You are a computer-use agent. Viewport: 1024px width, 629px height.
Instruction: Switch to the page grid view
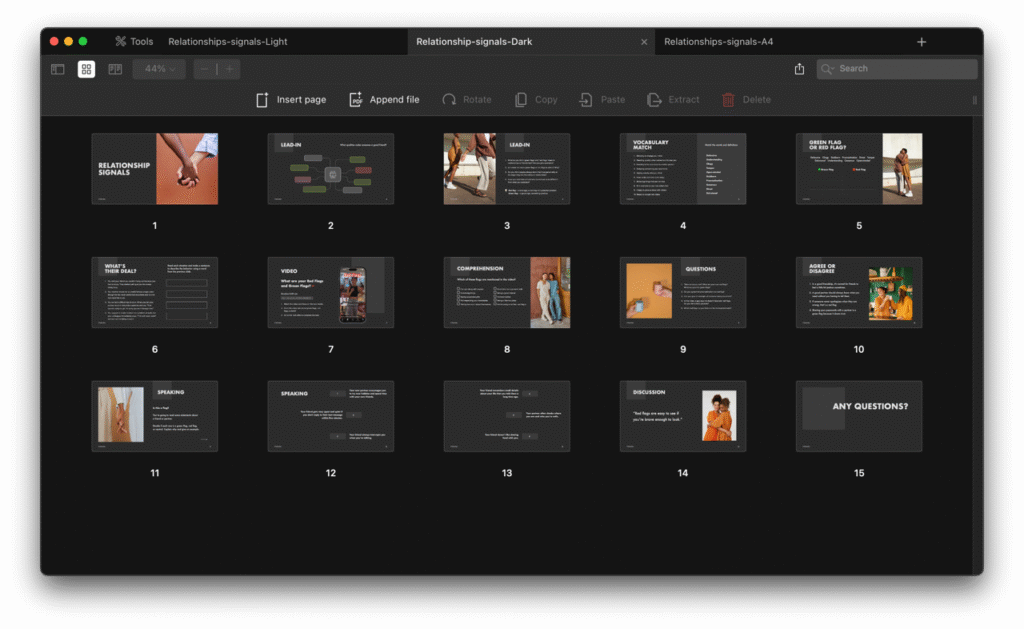[x=87, y=69]
